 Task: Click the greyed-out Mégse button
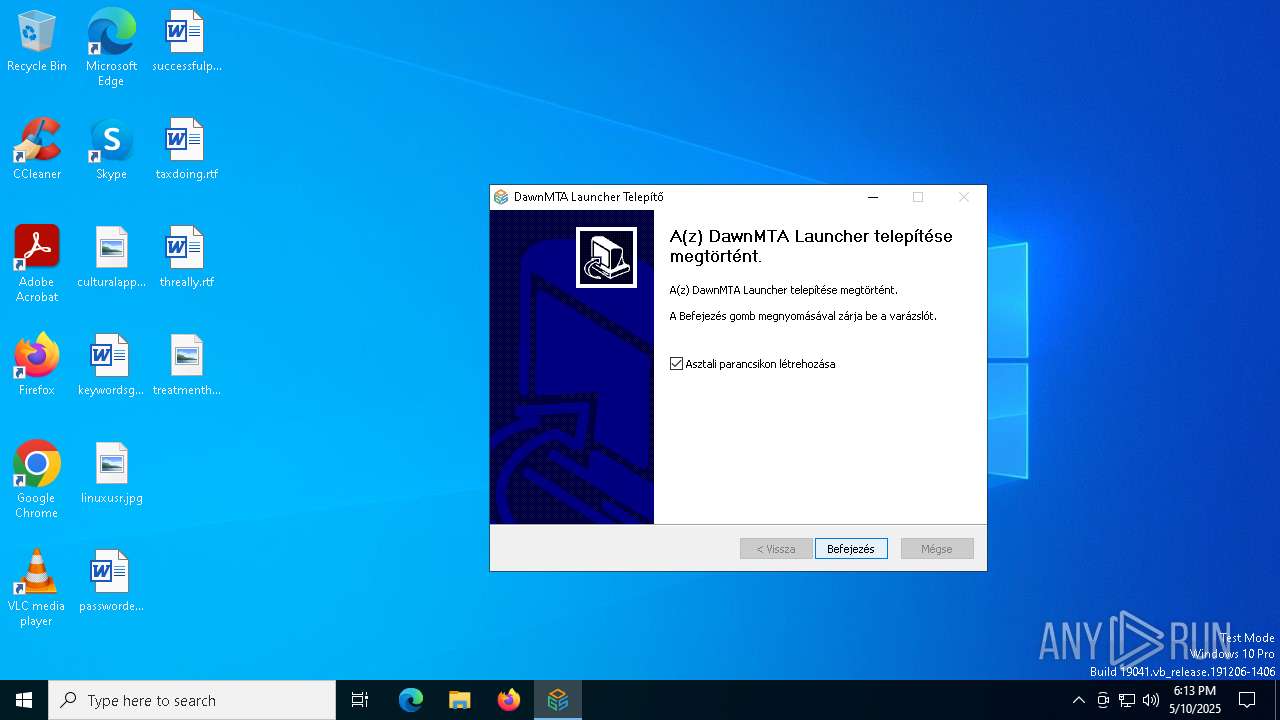coord(937,549)
